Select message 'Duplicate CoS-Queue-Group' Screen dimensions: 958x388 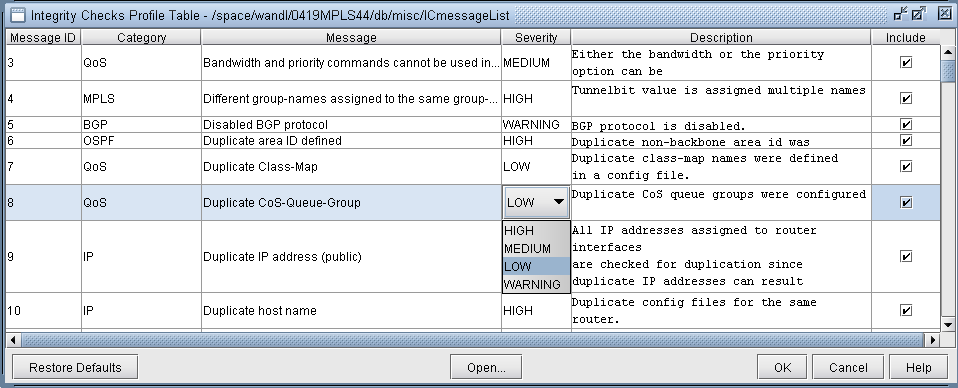(x=351, y=202)
